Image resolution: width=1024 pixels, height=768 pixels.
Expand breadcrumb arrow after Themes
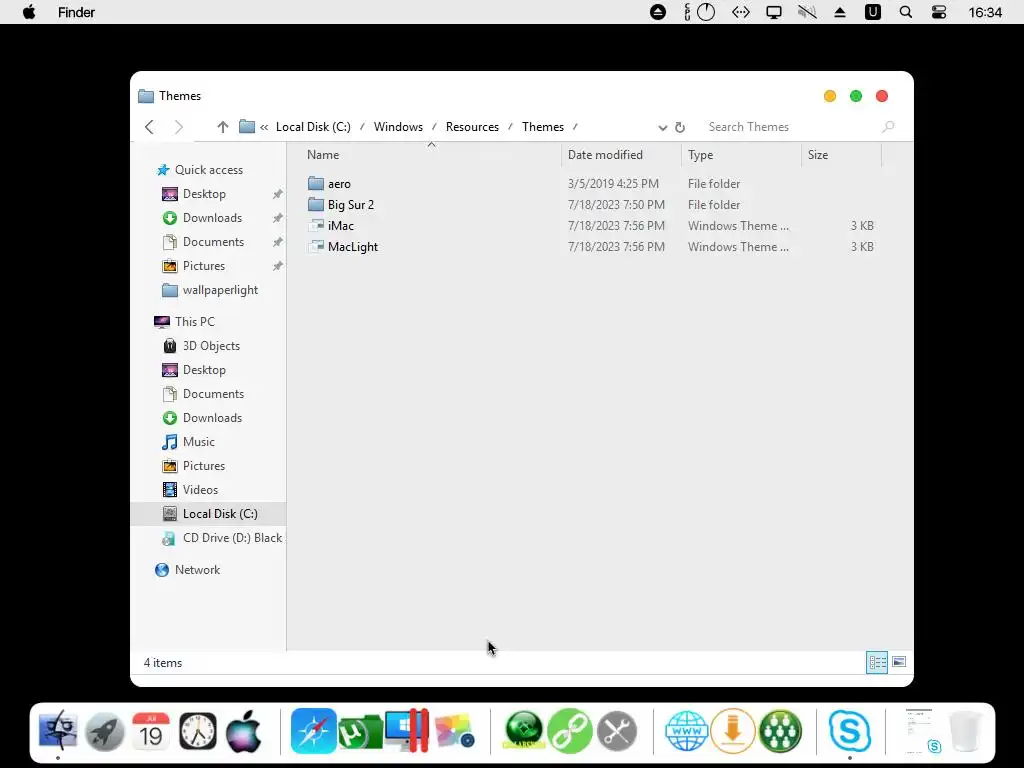pyautogui.click(x=575, y=127)
